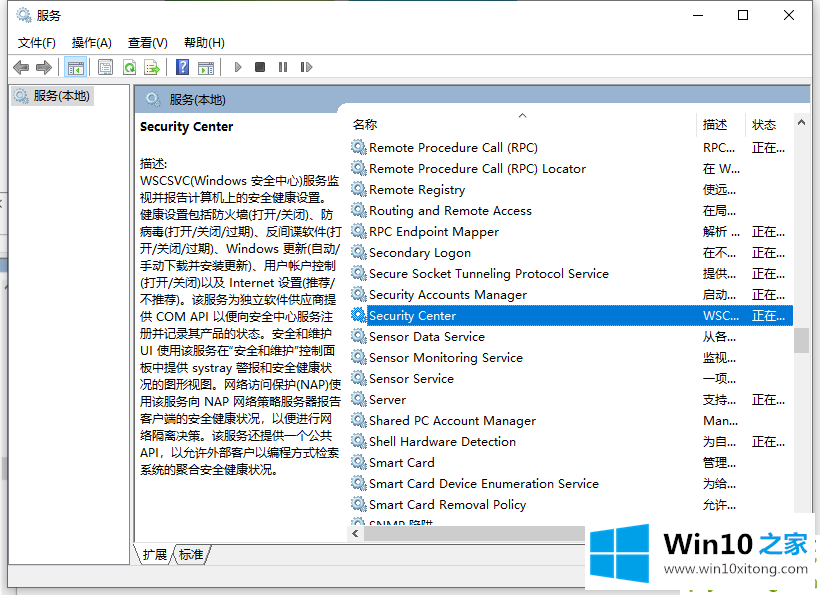Select the highlighted Security Center service
This screenshot has height=595, width=820.
[x=571, y=316]
